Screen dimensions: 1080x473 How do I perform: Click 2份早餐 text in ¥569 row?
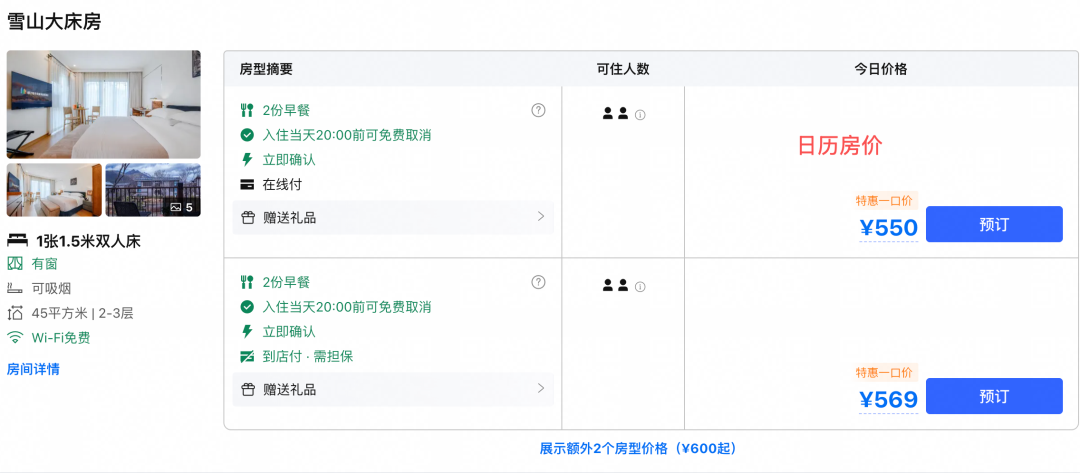(x=286, y=282)
